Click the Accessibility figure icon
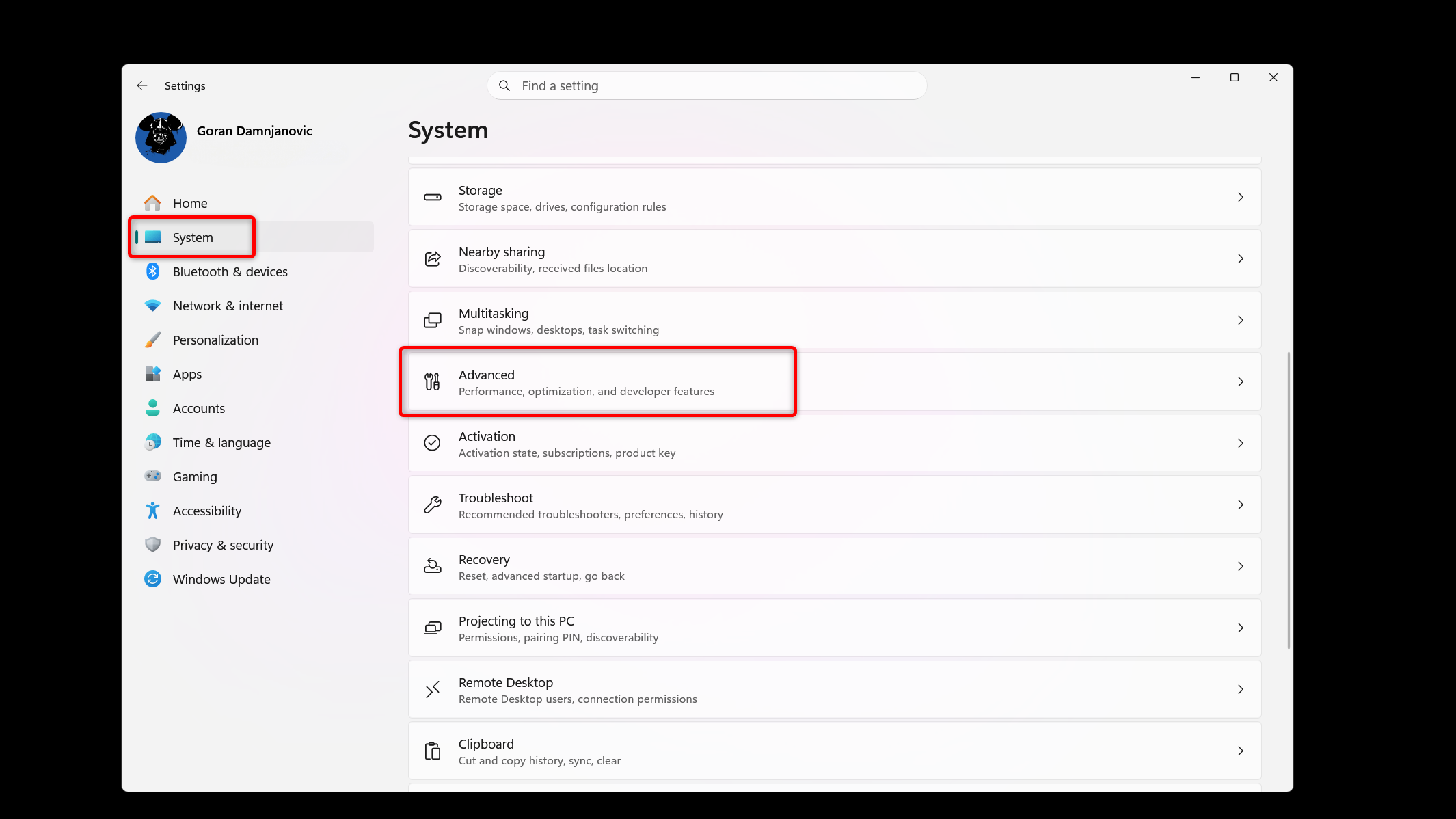 tap(152, 511)
